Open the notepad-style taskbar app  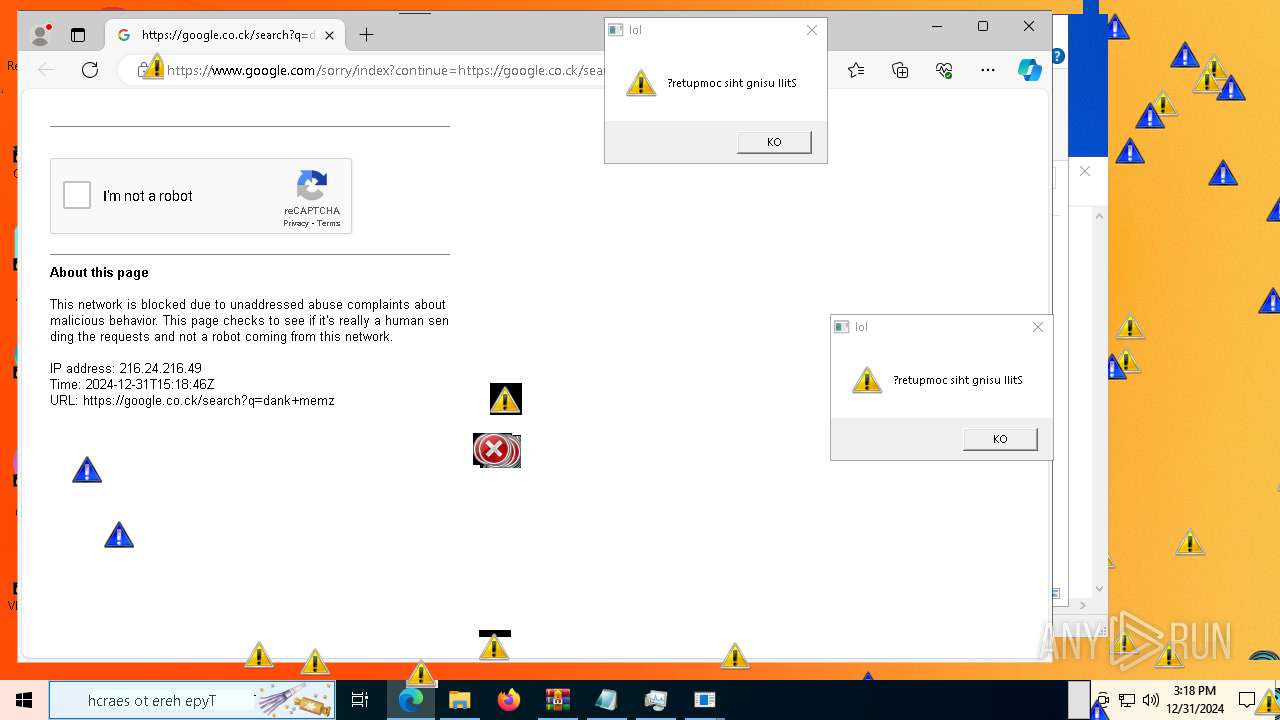tap(607, 700)
